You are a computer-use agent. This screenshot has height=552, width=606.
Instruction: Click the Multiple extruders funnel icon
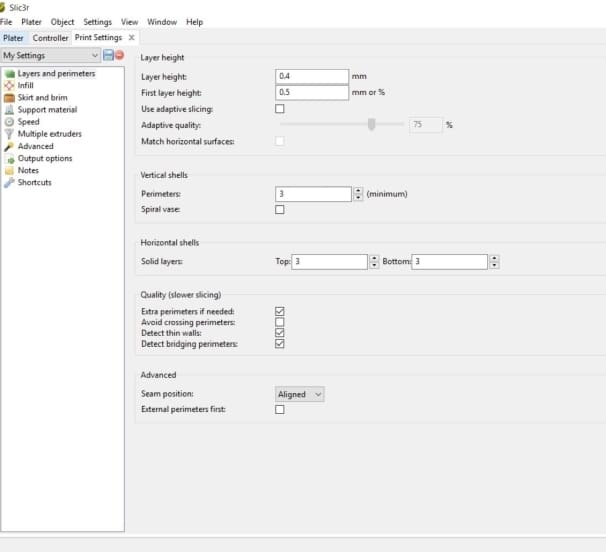9,134
